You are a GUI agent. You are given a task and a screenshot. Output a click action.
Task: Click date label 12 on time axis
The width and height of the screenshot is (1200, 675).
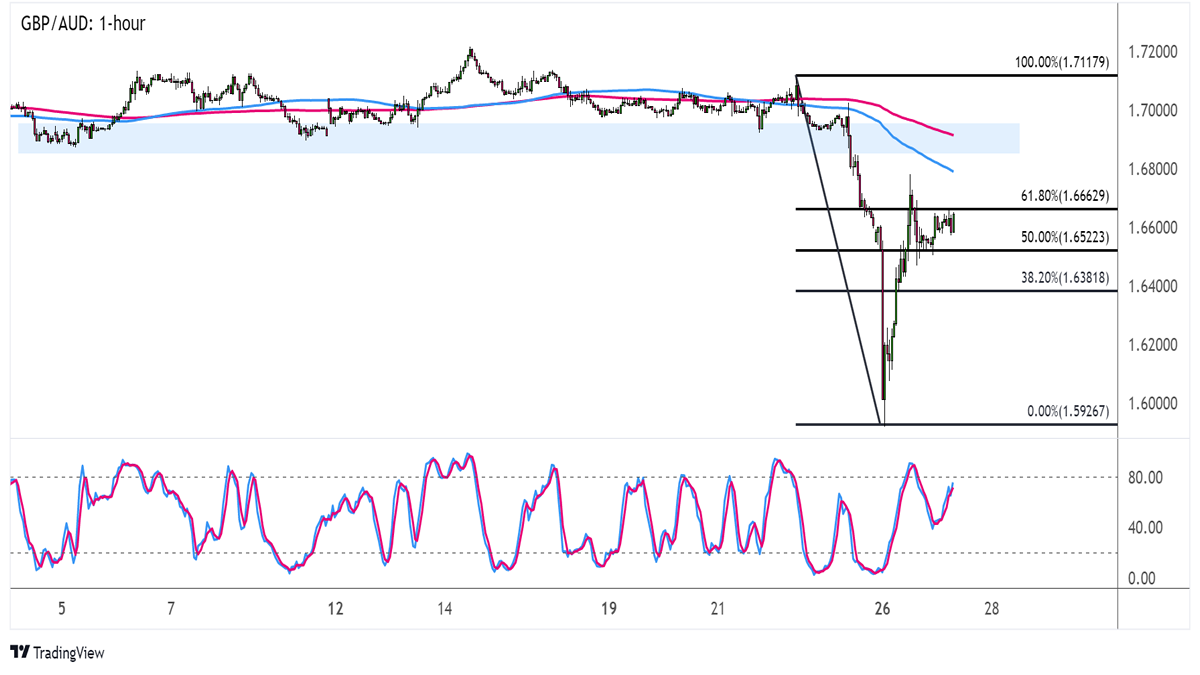pyautogui.click(x=335, y=609)
